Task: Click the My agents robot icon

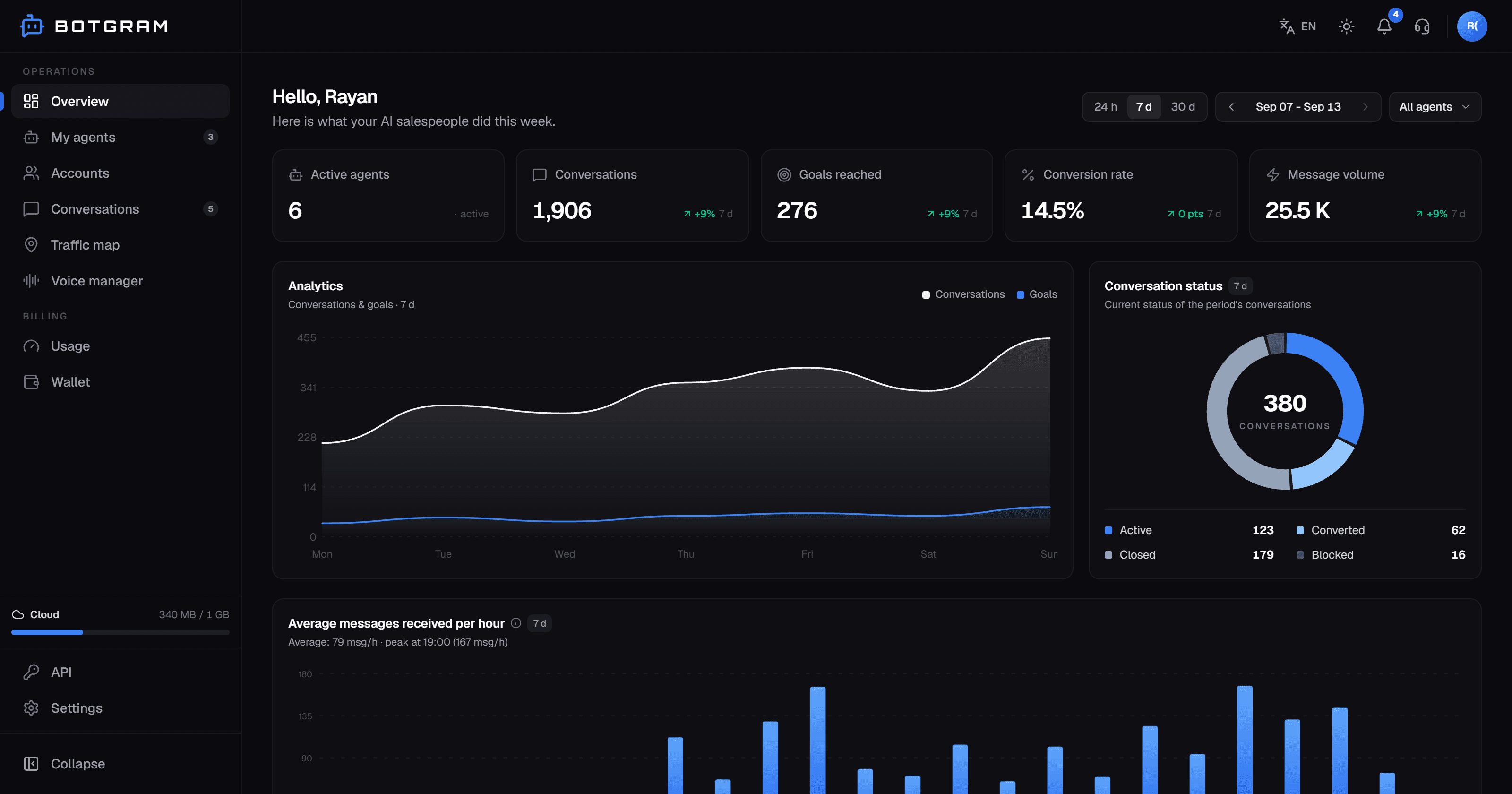Action: (31, 137)
